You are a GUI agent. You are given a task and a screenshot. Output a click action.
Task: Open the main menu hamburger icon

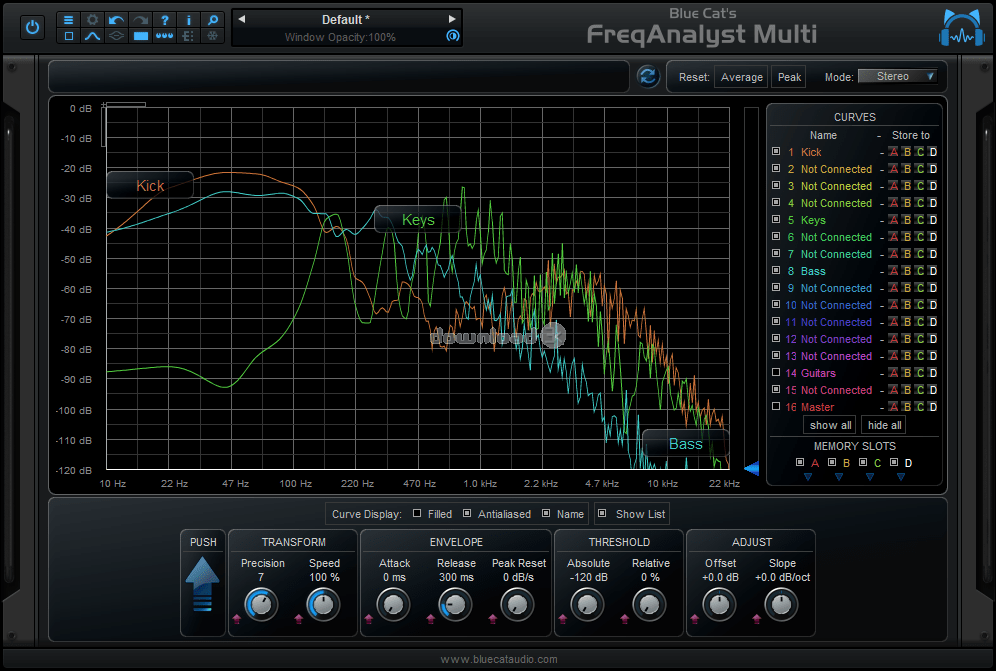[69, 20]
